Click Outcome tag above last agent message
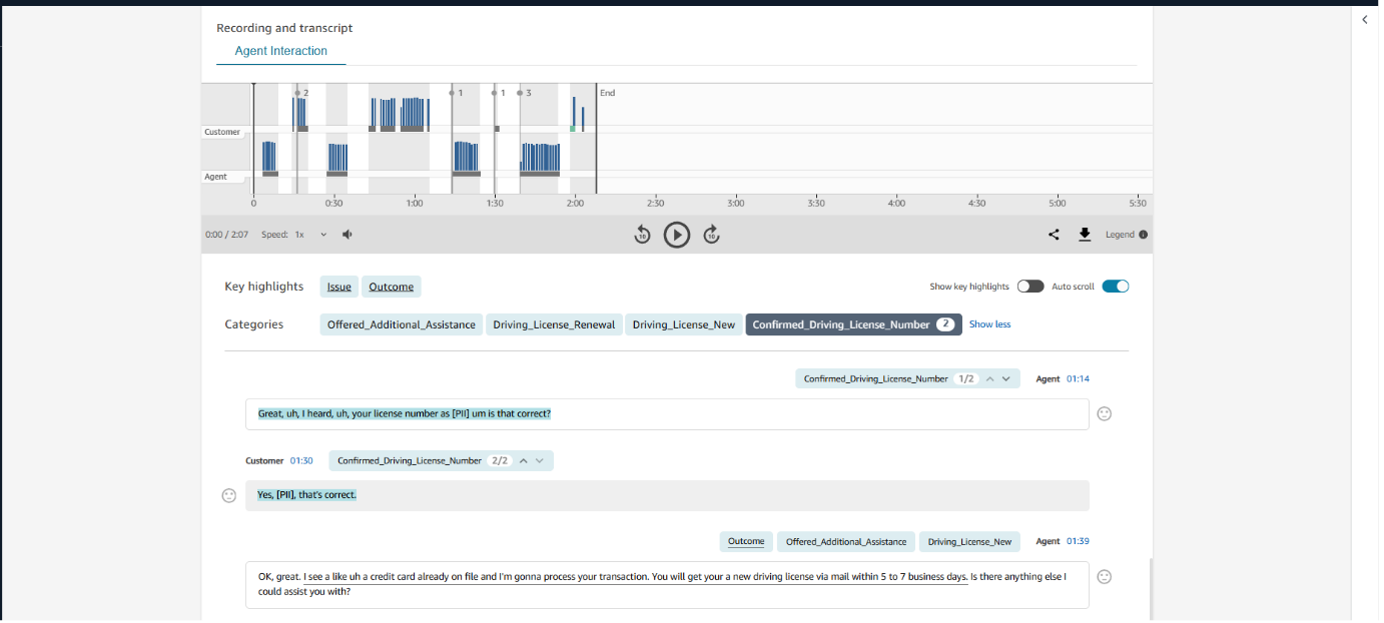Image resolution: width=1384 pixels, height=623 pixels. pyautogui.click(x=746, y=542)
